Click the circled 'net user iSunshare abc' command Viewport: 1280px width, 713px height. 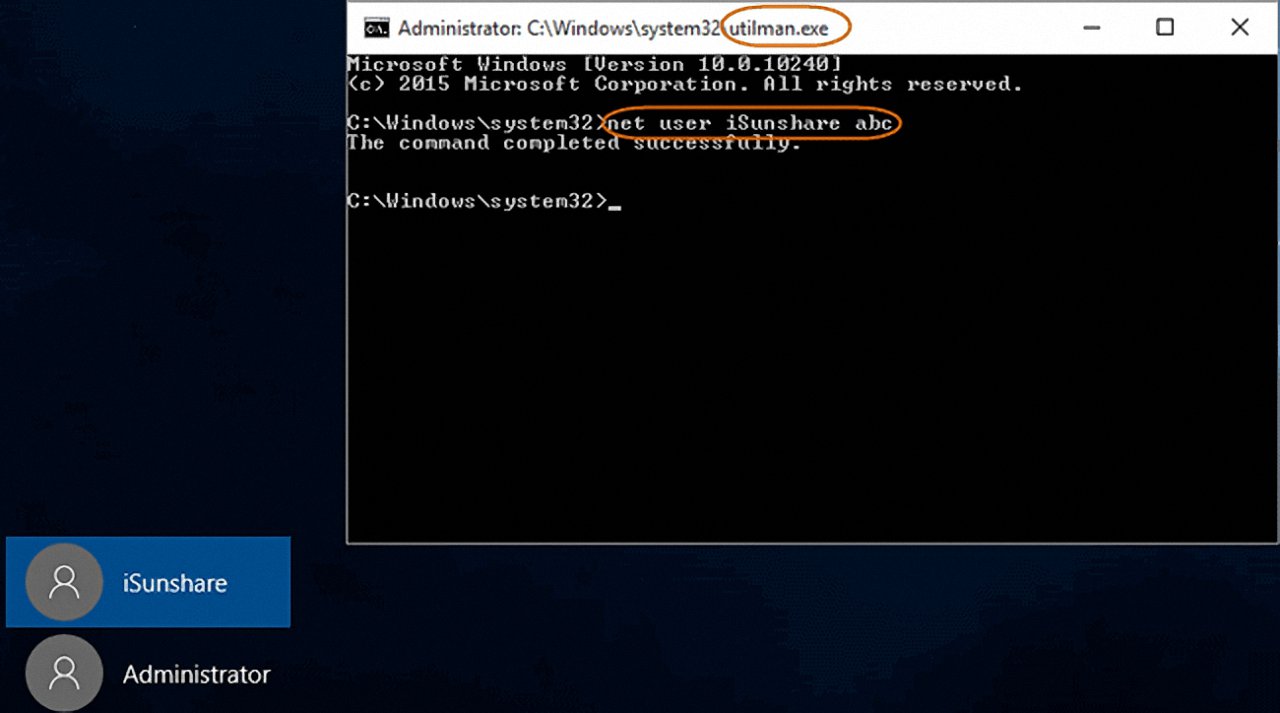click(x=750, y=122)
